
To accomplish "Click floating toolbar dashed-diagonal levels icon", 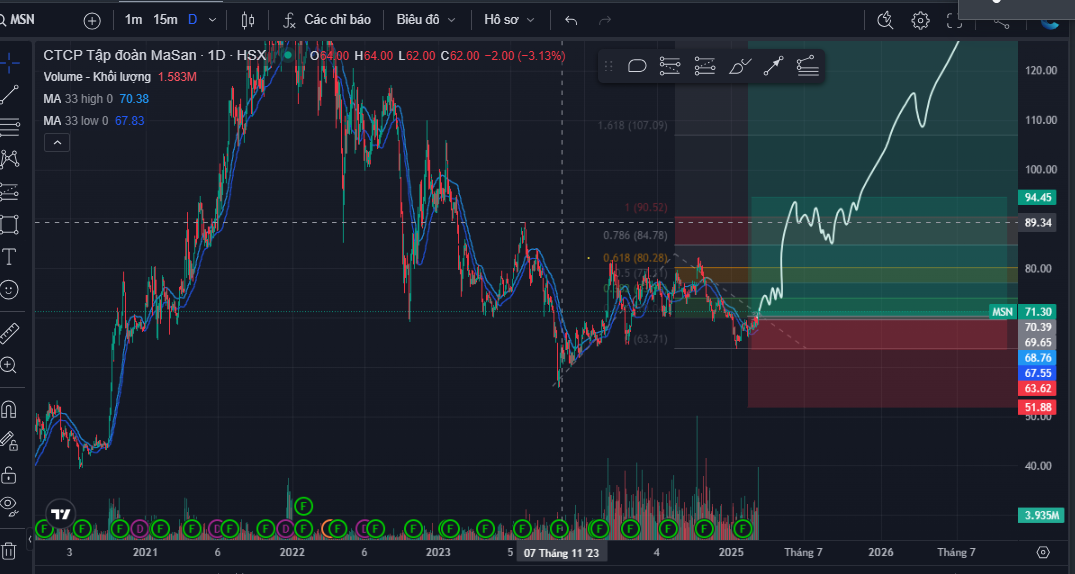I will (x=670, y=66).
